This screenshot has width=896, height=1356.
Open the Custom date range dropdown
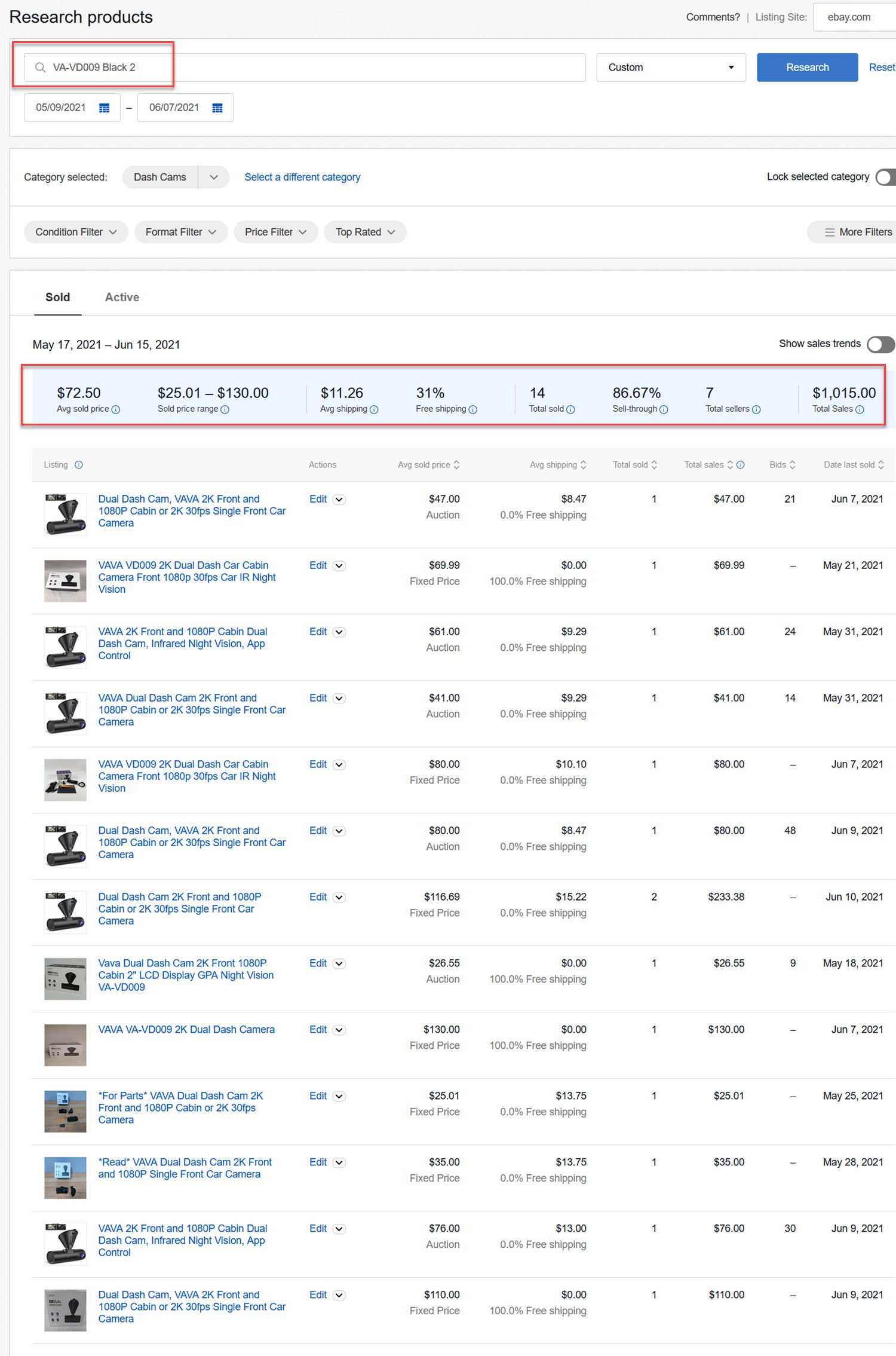click(671, 68)
